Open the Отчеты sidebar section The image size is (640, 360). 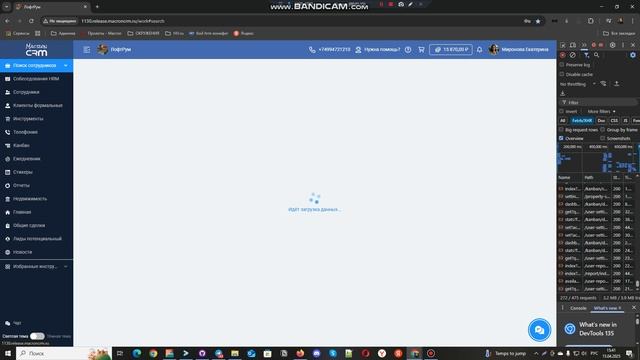point(36,186)
